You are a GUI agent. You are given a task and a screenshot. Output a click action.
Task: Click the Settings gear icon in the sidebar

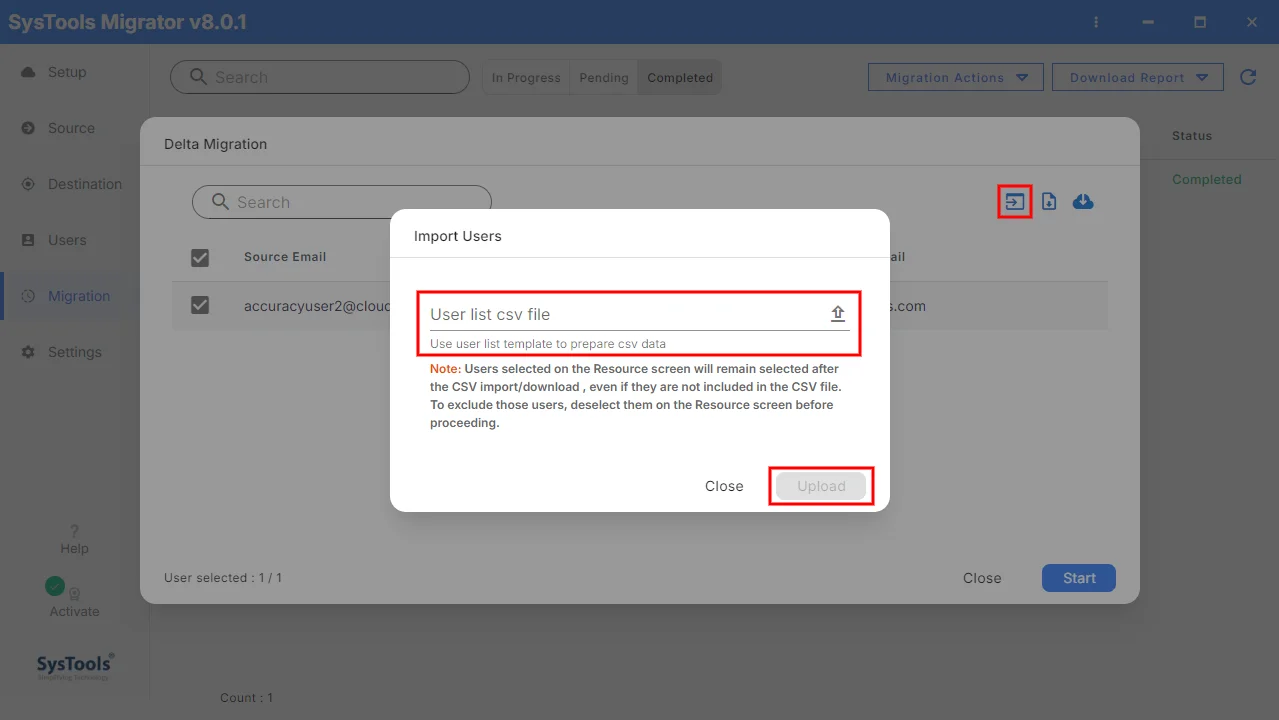click(x=28, y=352)
